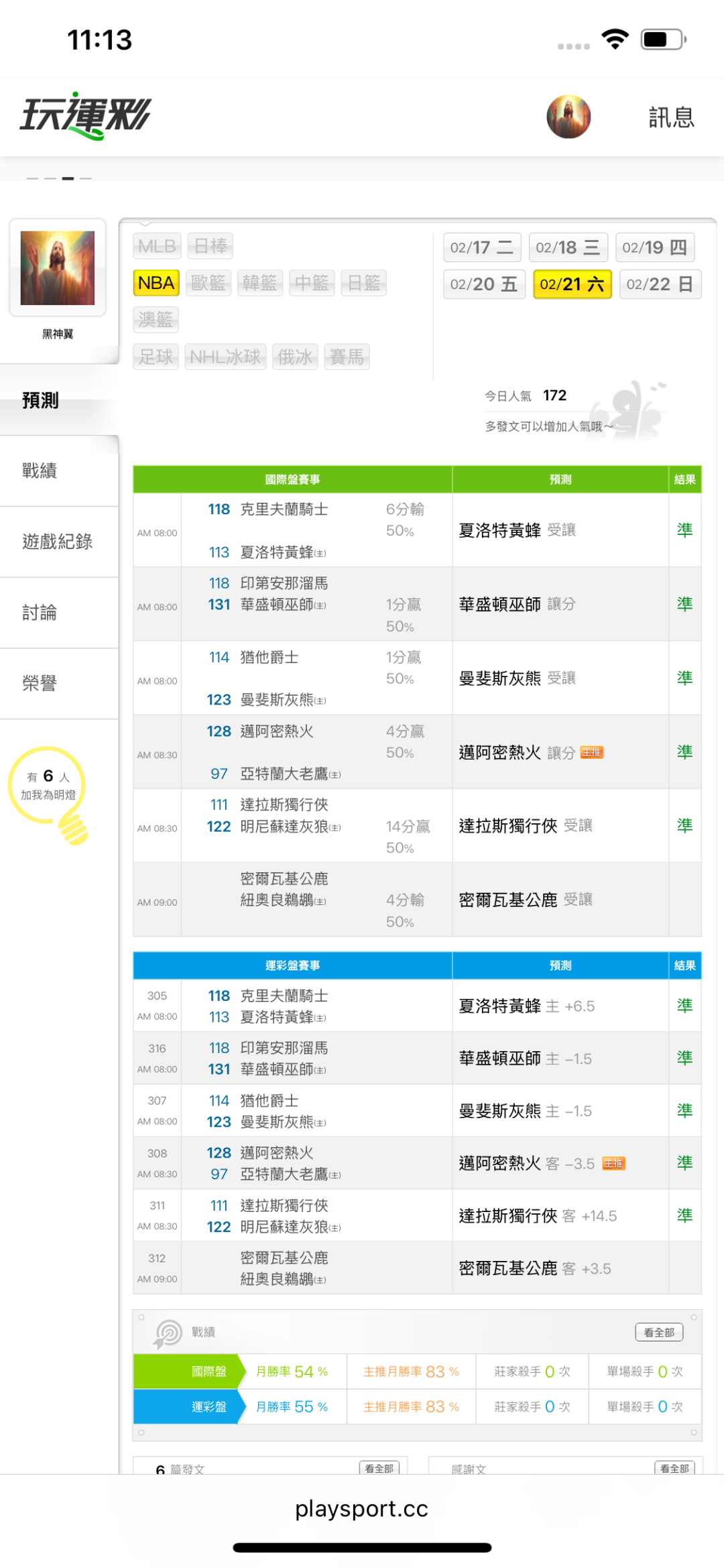Open the 戰績 sidebar tab

coord(40,471)
